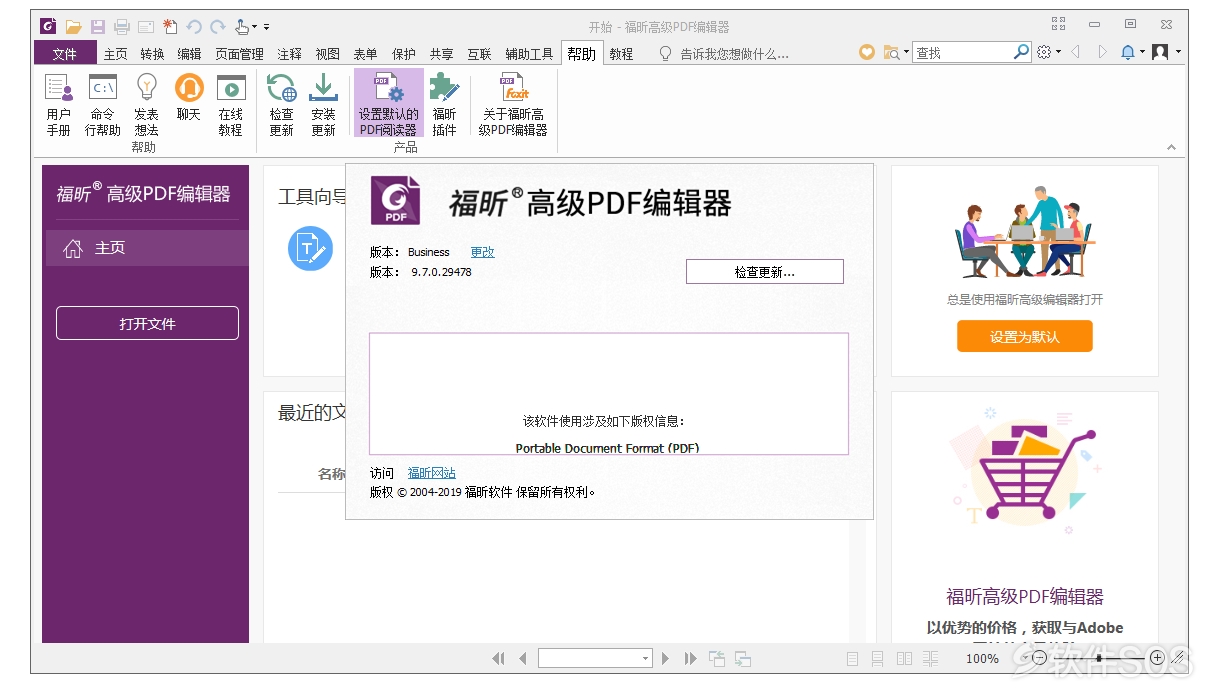Click the zoom slider handle in status bar
Screen dimensions: 1211x690
click(x=1099, y=658)
